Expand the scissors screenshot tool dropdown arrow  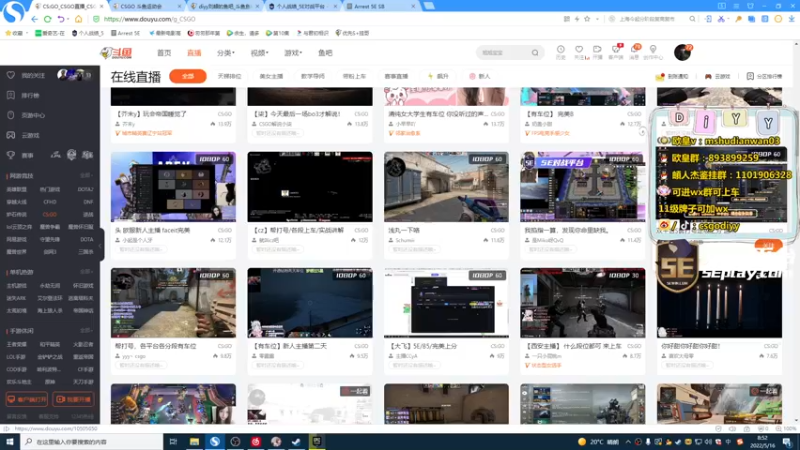tap(728, 19)
